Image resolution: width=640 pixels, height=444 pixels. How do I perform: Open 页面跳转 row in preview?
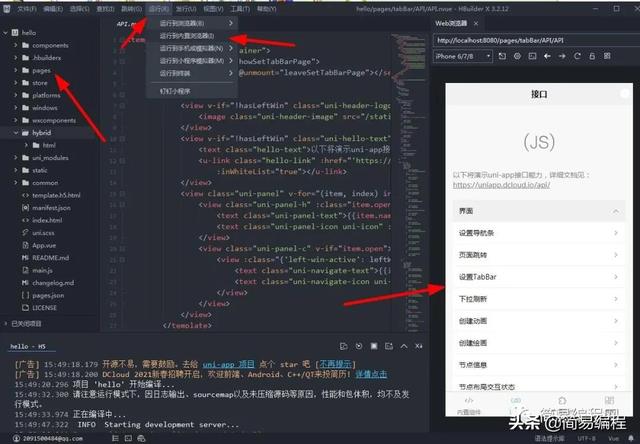539,255
